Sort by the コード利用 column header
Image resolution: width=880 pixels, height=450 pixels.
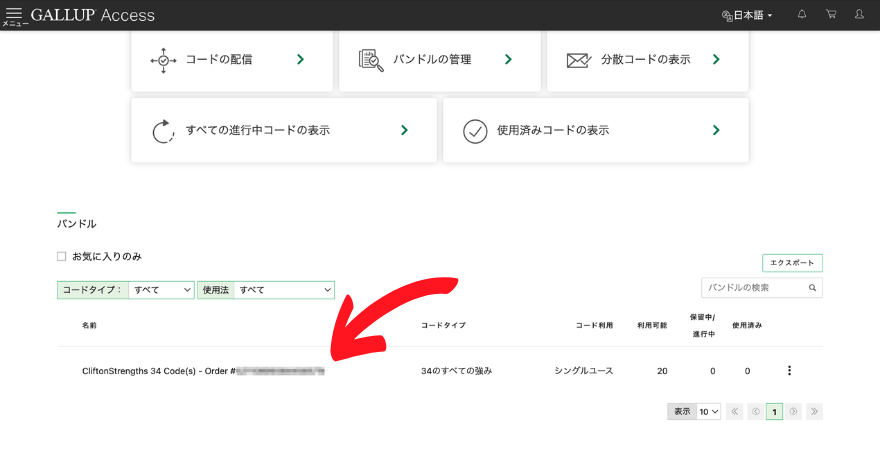[x=594, y=325]
